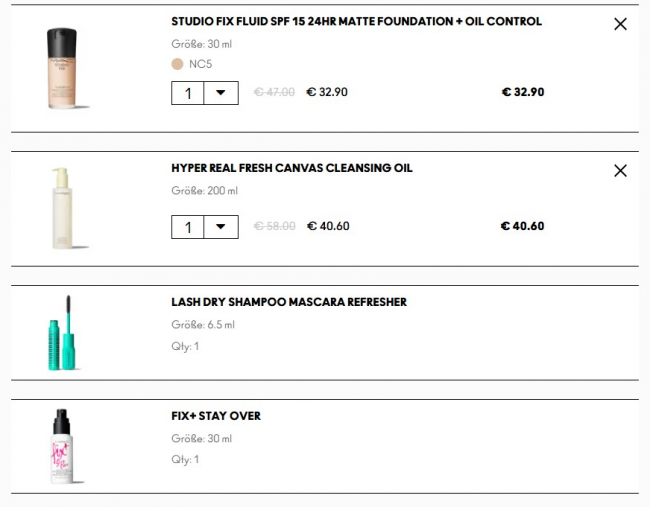
Task: Remove Studio Fix Fluid foundation from cart
Action: (620, 24)
